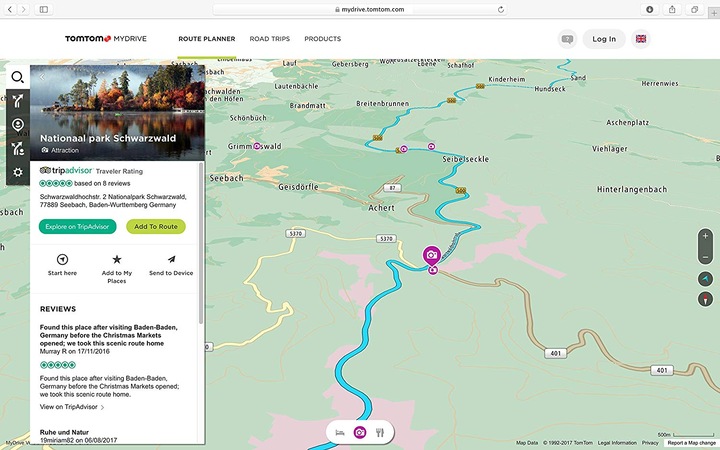Click the info panel scrollbar
The height and width of the screenshot is (450, 720).
(x=201, y=243)
